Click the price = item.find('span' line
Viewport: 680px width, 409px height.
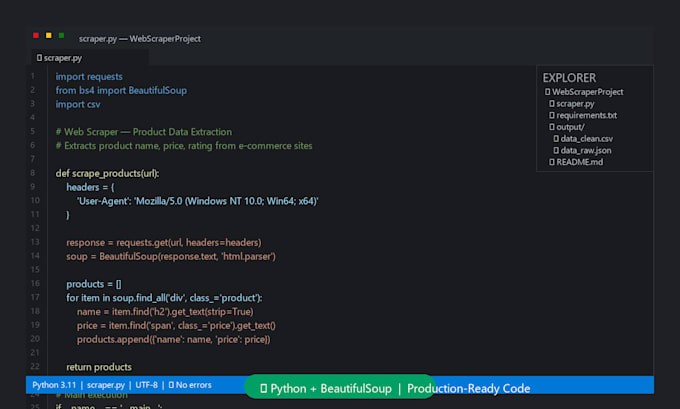176,326
